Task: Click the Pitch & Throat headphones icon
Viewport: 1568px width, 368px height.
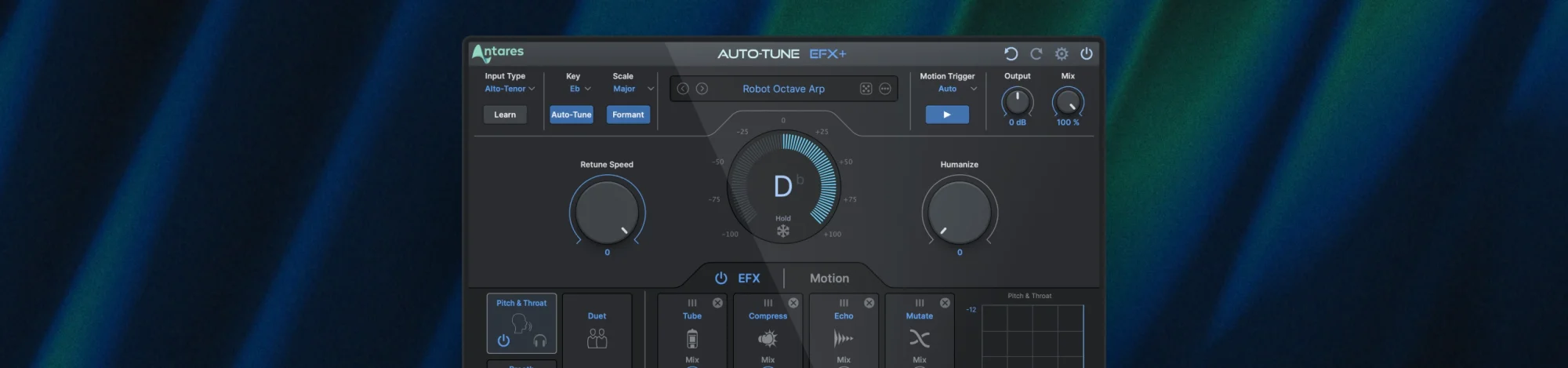Action: click(539, 341)
